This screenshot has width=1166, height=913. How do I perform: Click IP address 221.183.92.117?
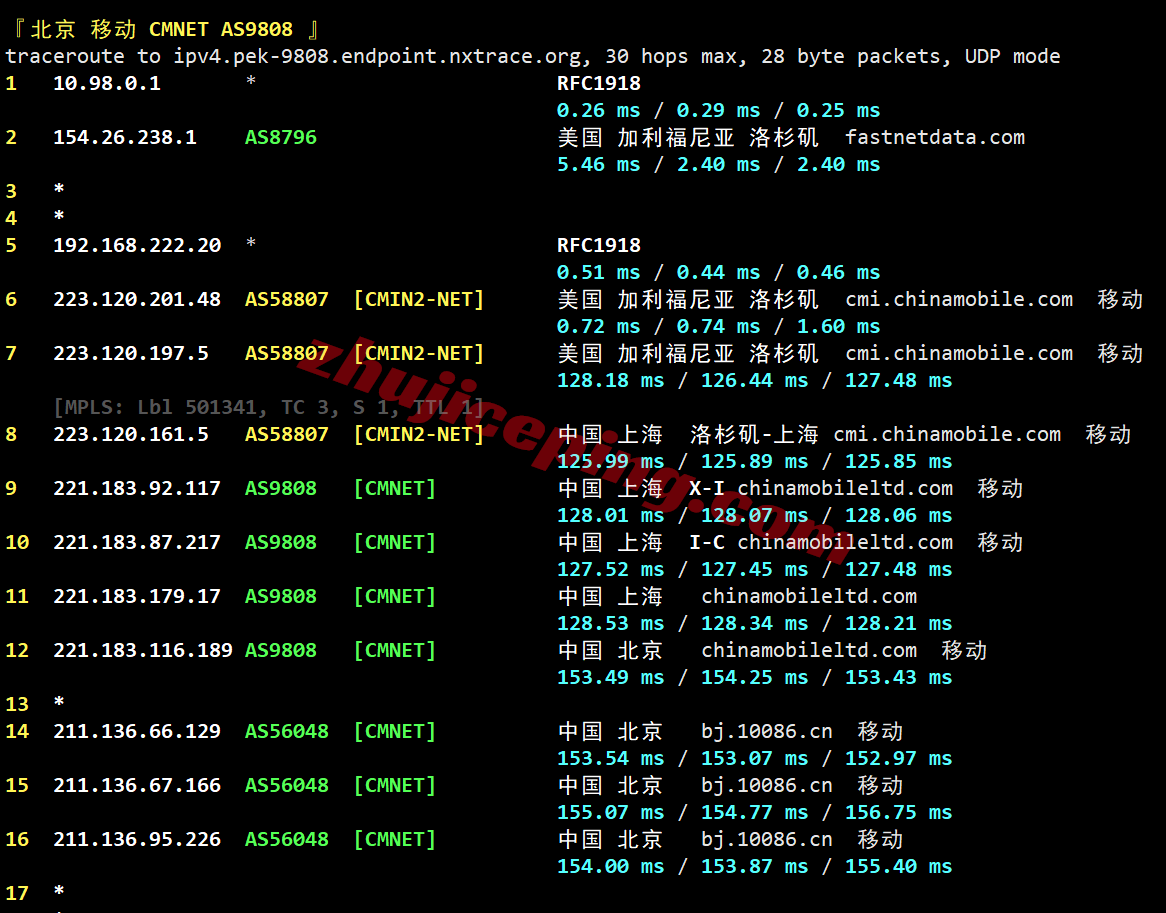click(x=138, y=488)
